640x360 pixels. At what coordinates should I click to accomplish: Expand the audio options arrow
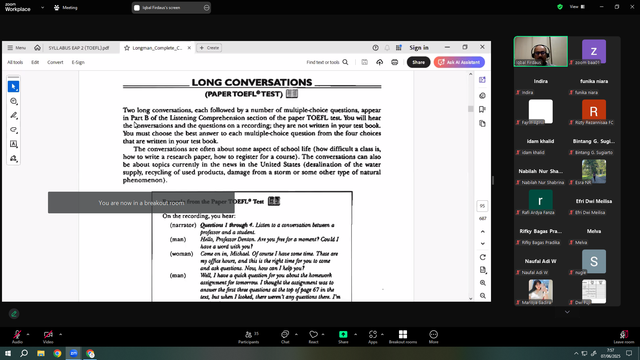(x=28, y=334)
